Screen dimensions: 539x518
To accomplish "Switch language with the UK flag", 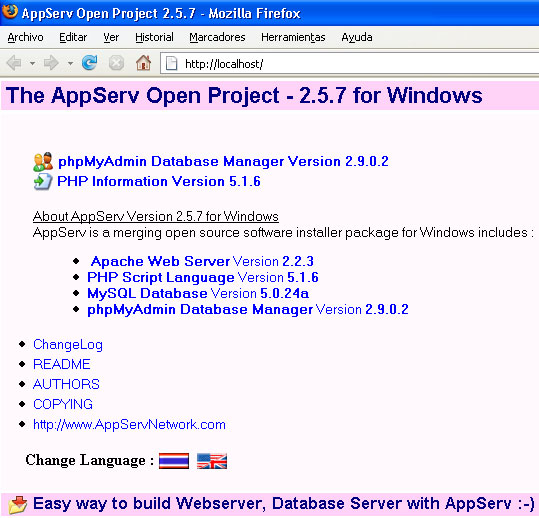I will (212, 461).
